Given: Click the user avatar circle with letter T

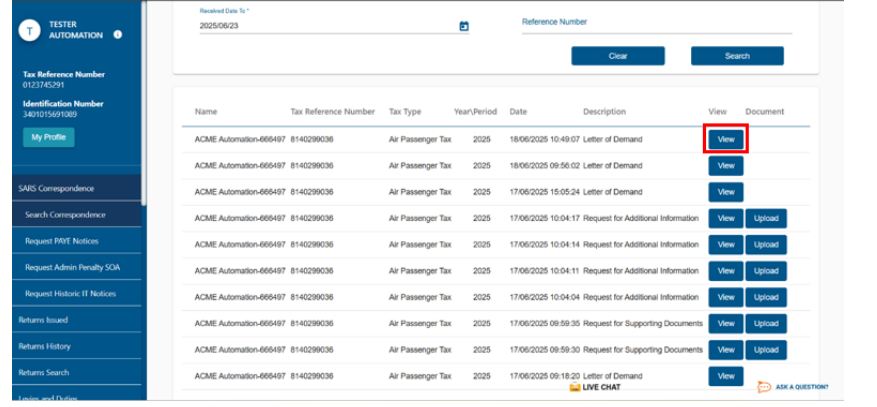Looking at the screenshot, I should click(x=30, y=30).
